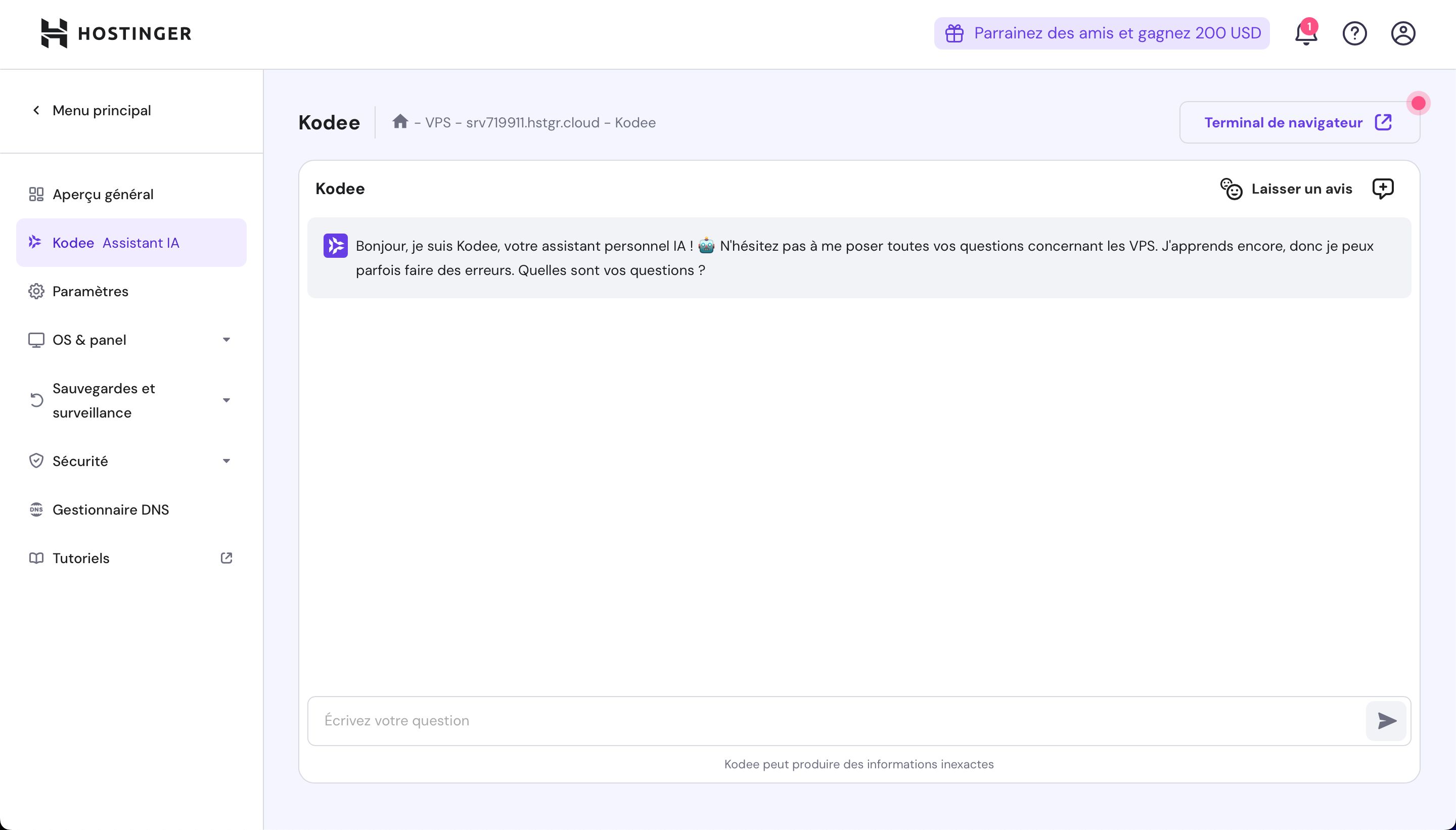Screen dimensions: 1456x830
Task: Click the VPS breadcrumb link
Action: tap(438, 122)
